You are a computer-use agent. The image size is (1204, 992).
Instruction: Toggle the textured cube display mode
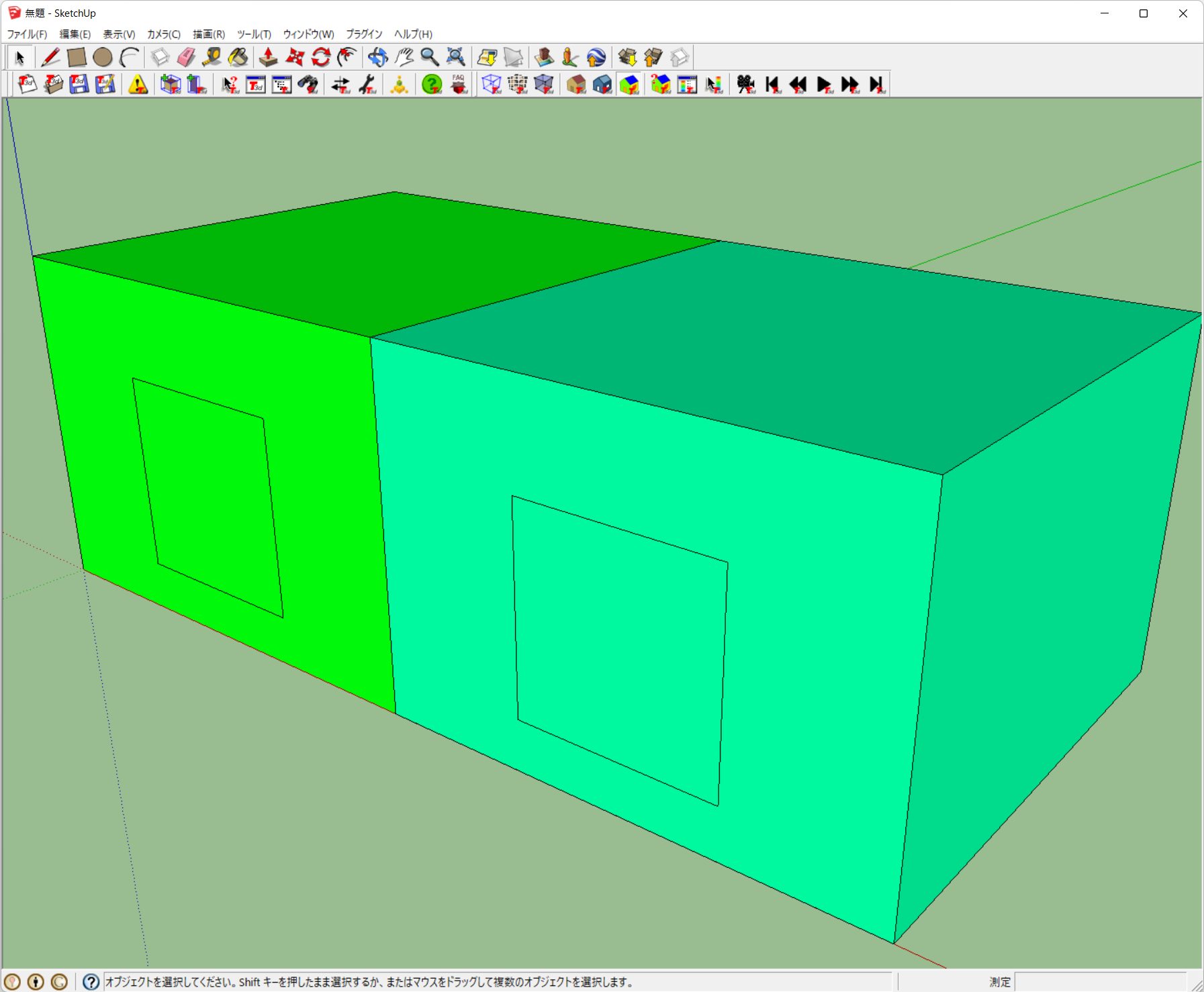tap(518, 85)
